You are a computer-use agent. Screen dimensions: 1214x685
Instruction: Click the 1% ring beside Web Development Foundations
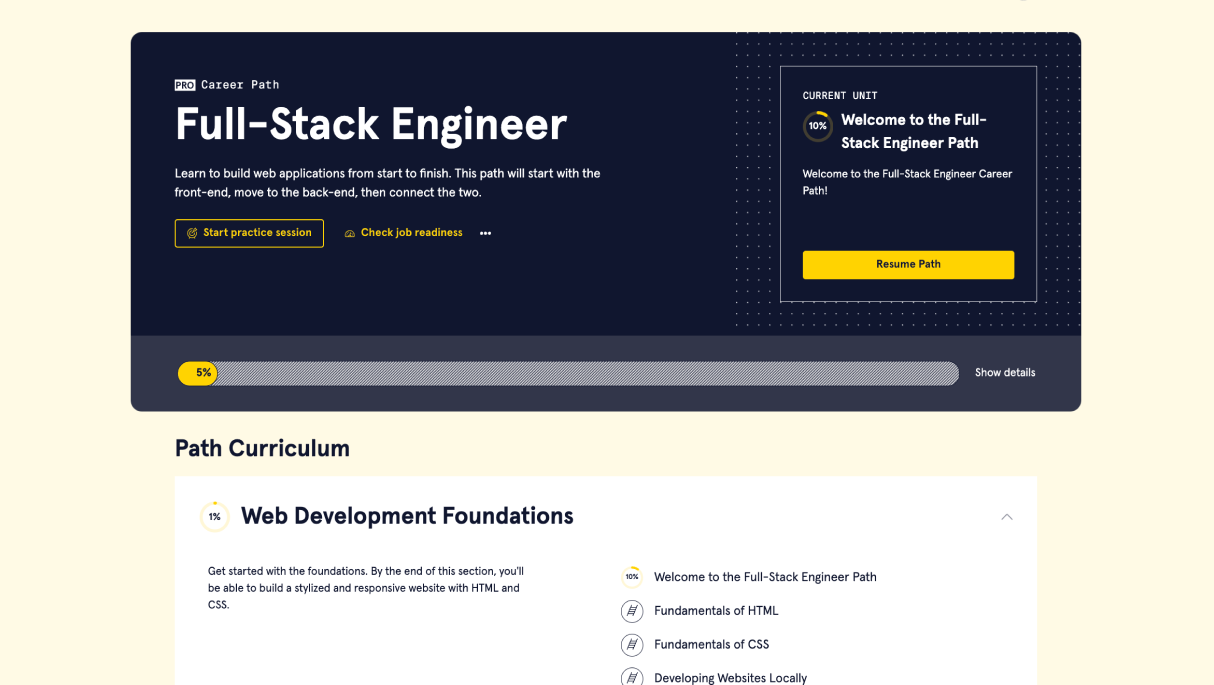pos(215,517)
